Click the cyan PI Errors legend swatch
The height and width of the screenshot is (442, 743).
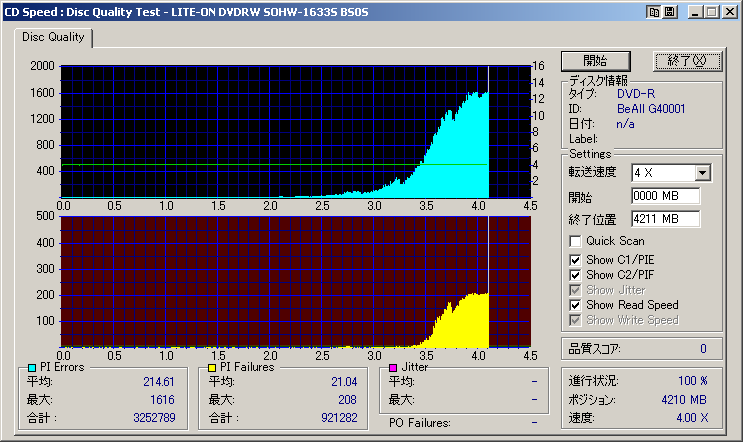point(32,368)
